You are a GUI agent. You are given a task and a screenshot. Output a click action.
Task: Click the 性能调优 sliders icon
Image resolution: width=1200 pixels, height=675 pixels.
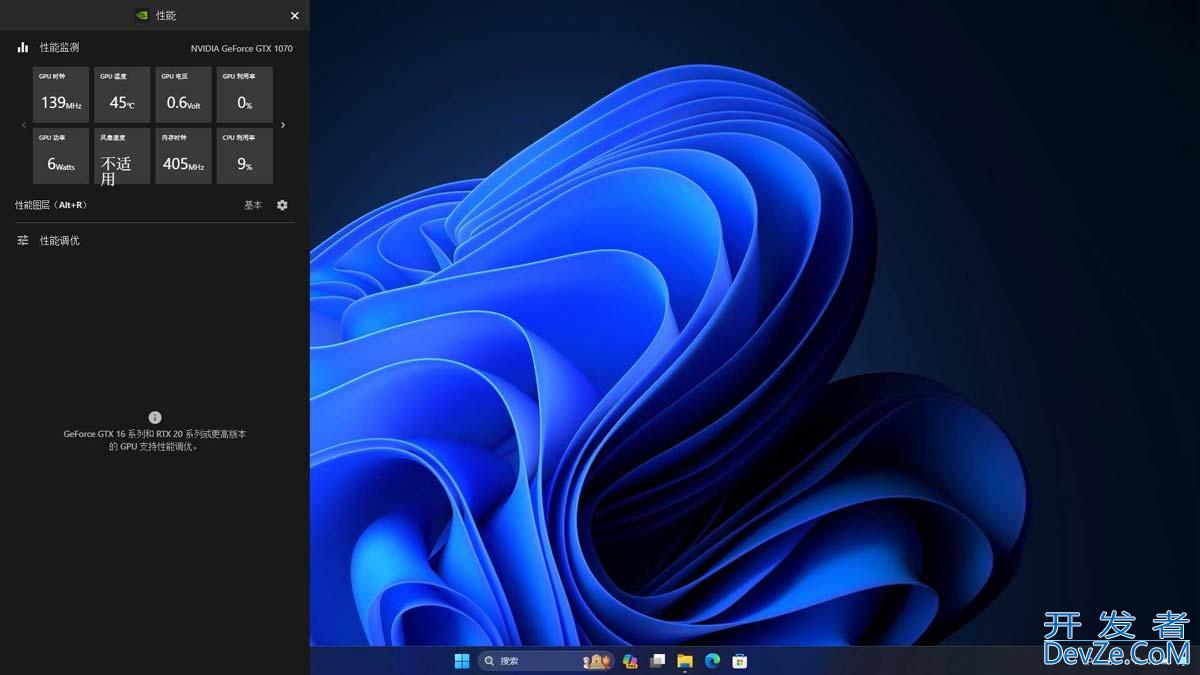tap(23, 241)
